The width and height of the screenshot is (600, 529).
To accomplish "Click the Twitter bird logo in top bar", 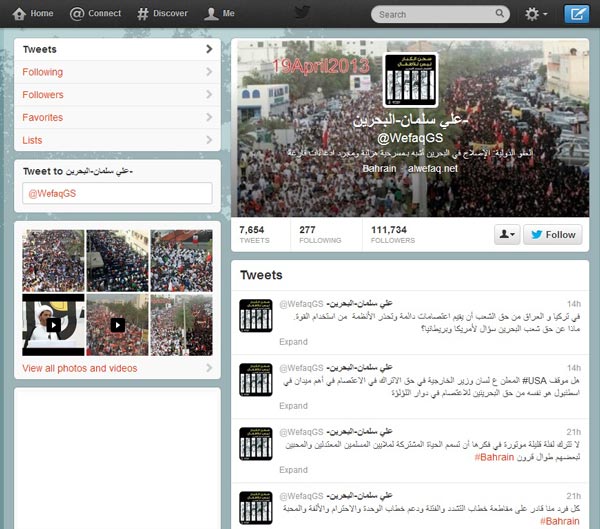I will coord(302,13).
